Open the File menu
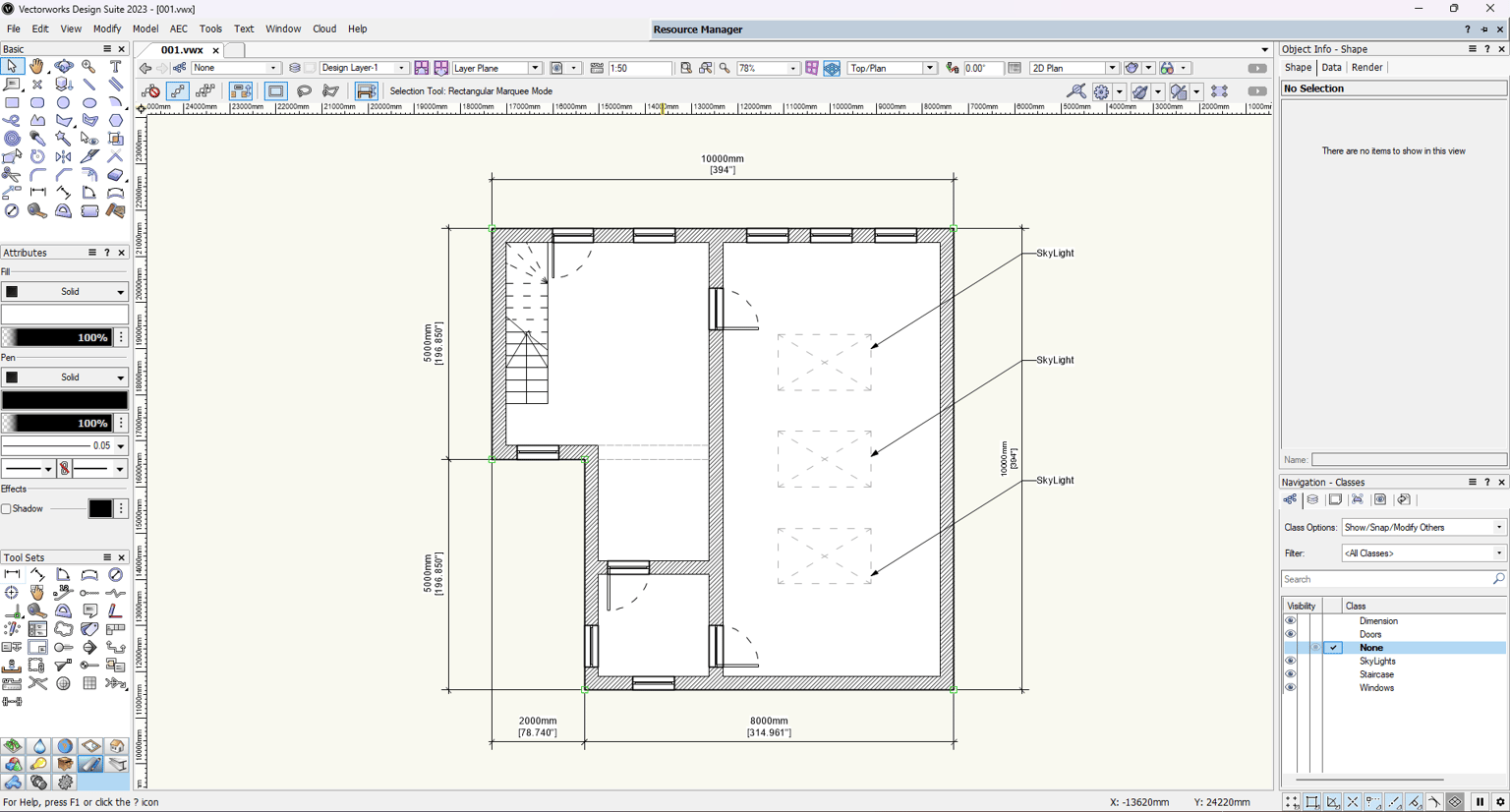This screenshot has height=812, width=1510. coord(14,29)
